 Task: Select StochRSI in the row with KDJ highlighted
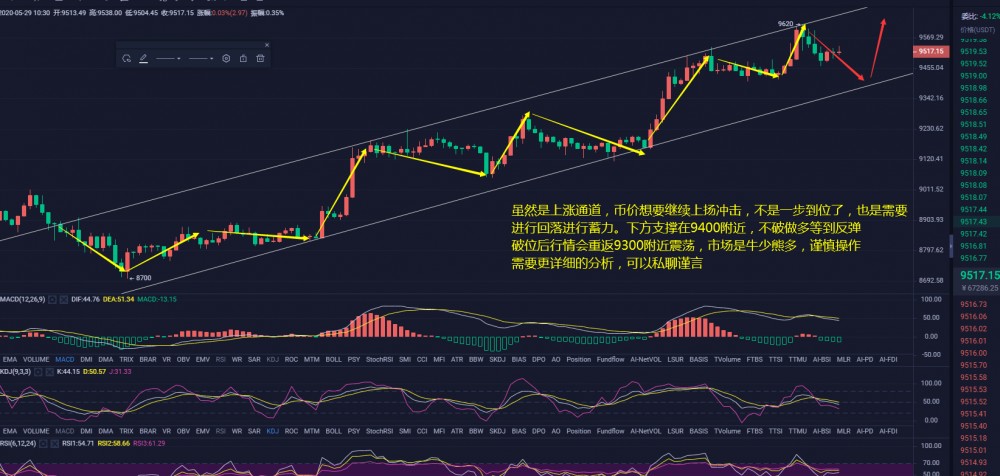[x=380, y=429]
